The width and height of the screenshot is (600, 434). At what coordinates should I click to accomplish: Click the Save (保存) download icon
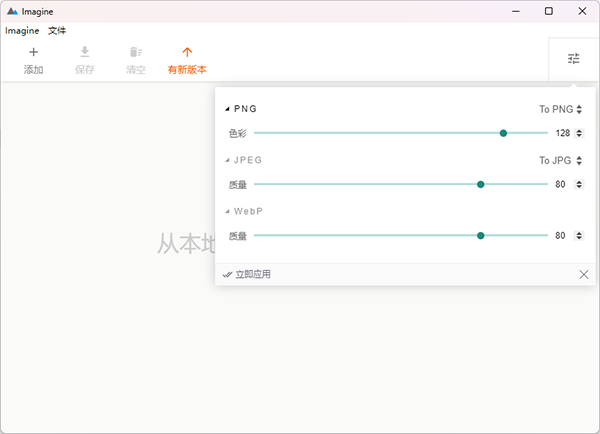tap(85, 52)
